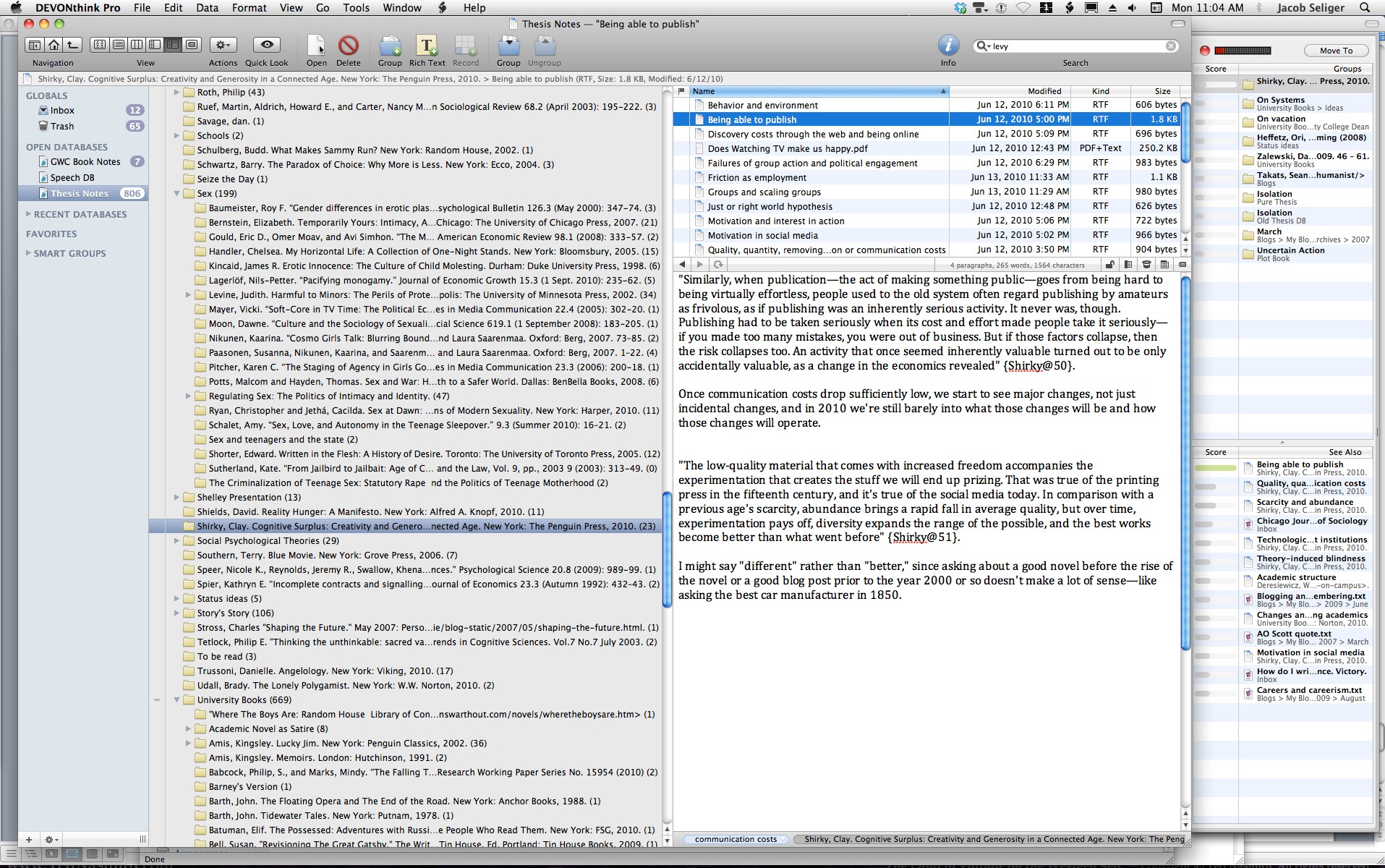This screenshot has height=868, width=1385.
Task: Click the Quick Look eye icon
Action: click(x=266, y=46)
